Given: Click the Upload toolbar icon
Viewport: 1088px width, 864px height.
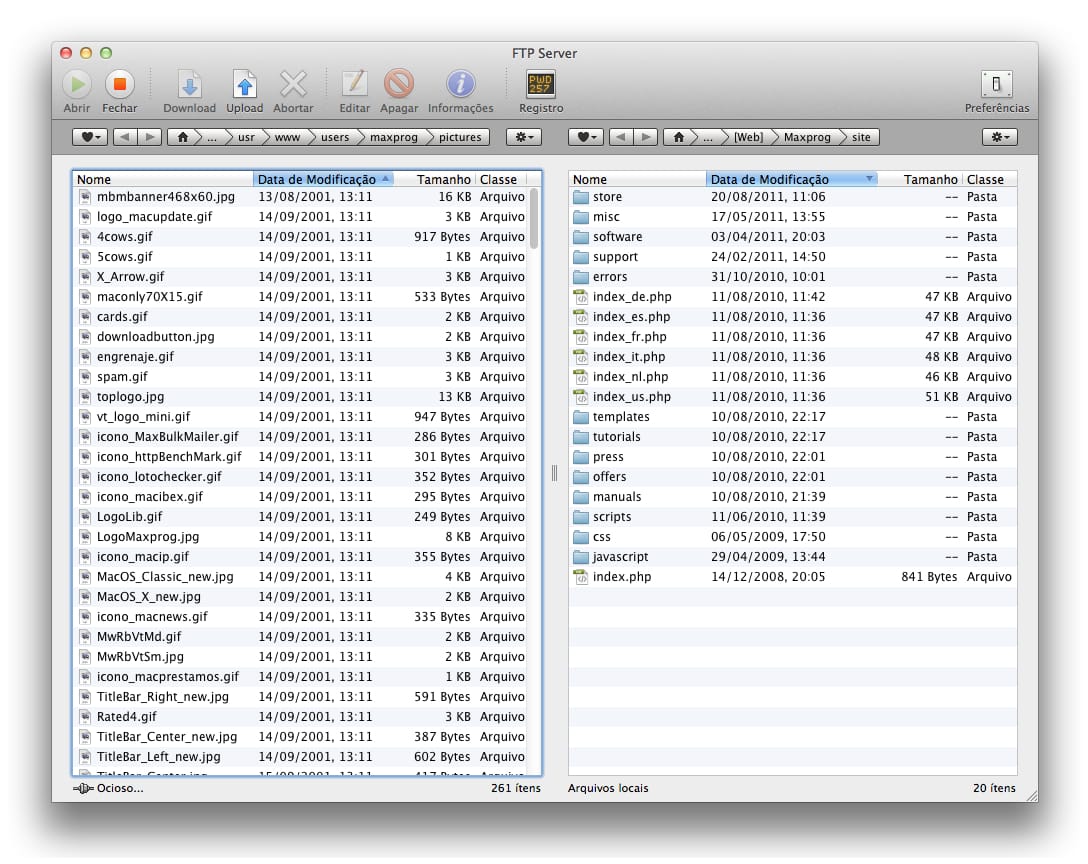Looking at the screenshot, I should point(244,84).
